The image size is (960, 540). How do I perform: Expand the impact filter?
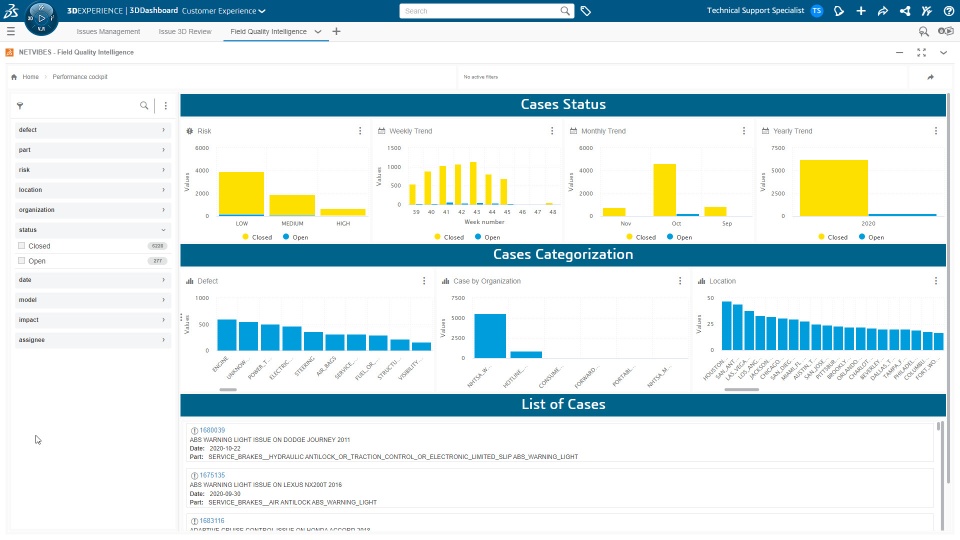click(92, 320)
